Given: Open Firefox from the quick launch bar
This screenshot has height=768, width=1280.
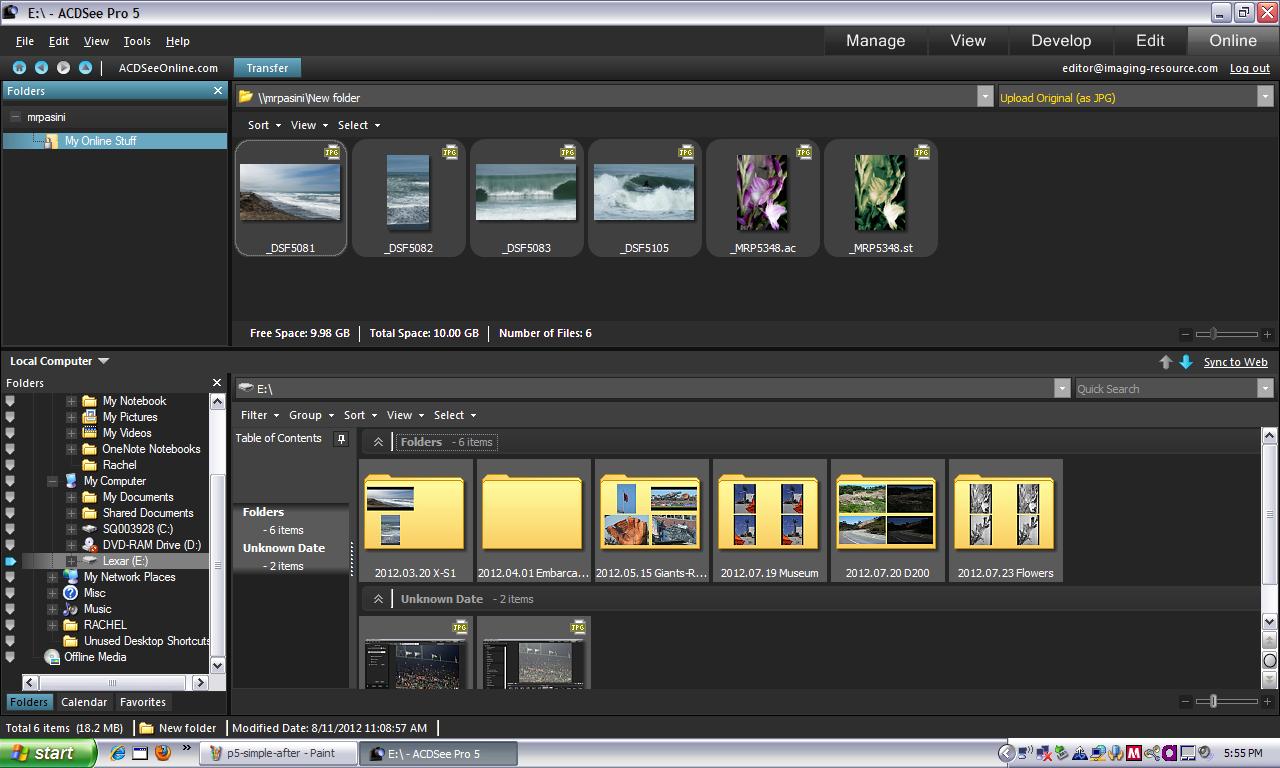Looking at the screenshot, I should 163,753.
